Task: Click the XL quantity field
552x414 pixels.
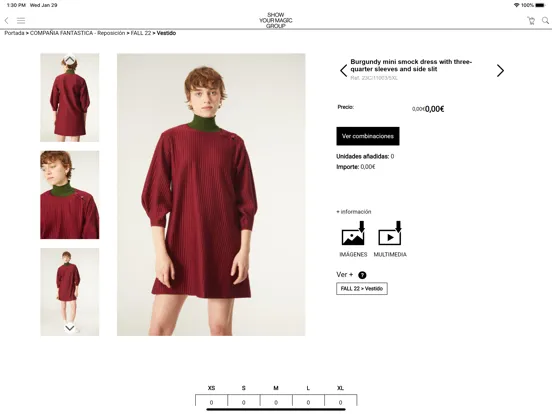Action: (x=340, y=402)
